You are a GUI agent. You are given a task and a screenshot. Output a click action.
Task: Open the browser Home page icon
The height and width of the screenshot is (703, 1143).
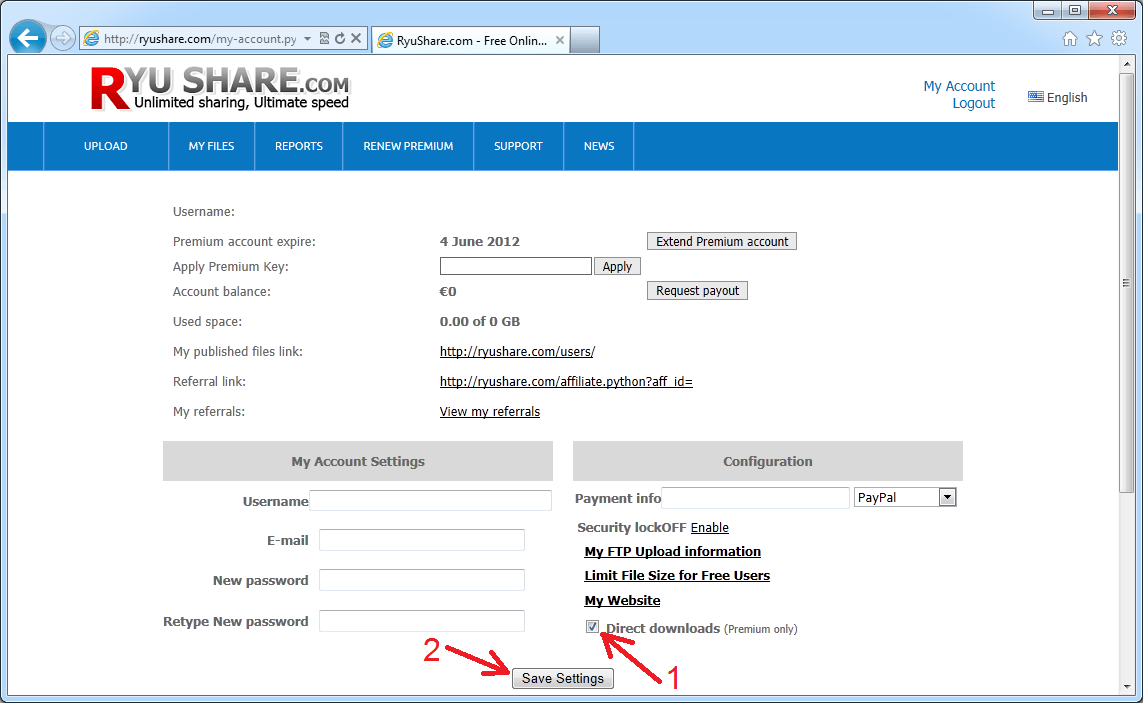1069,39
